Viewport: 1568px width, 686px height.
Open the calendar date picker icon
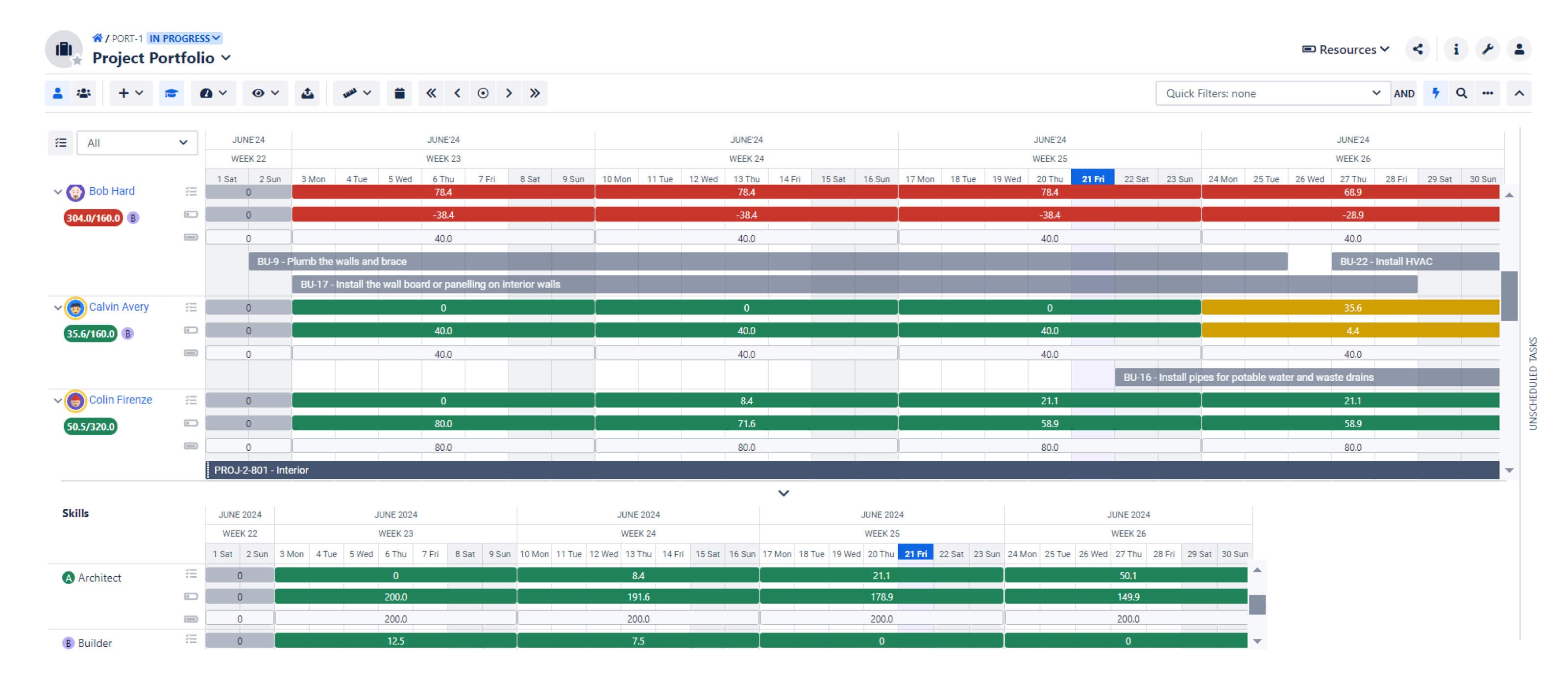[399, 93]
